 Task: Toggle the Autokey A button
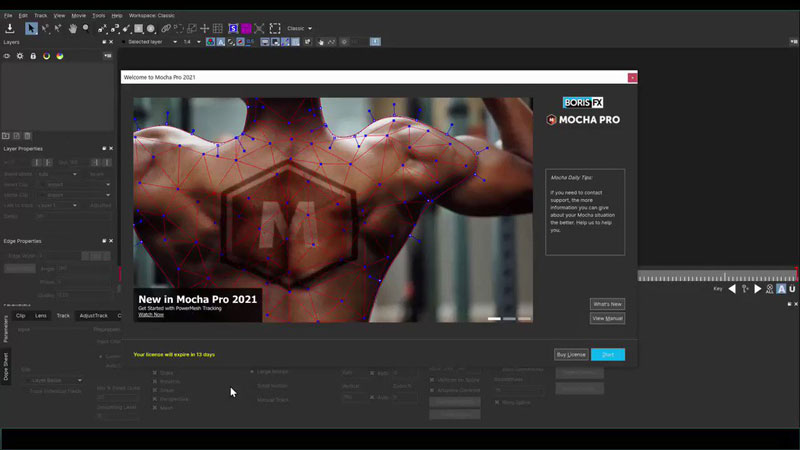click(x=780, y=289)
